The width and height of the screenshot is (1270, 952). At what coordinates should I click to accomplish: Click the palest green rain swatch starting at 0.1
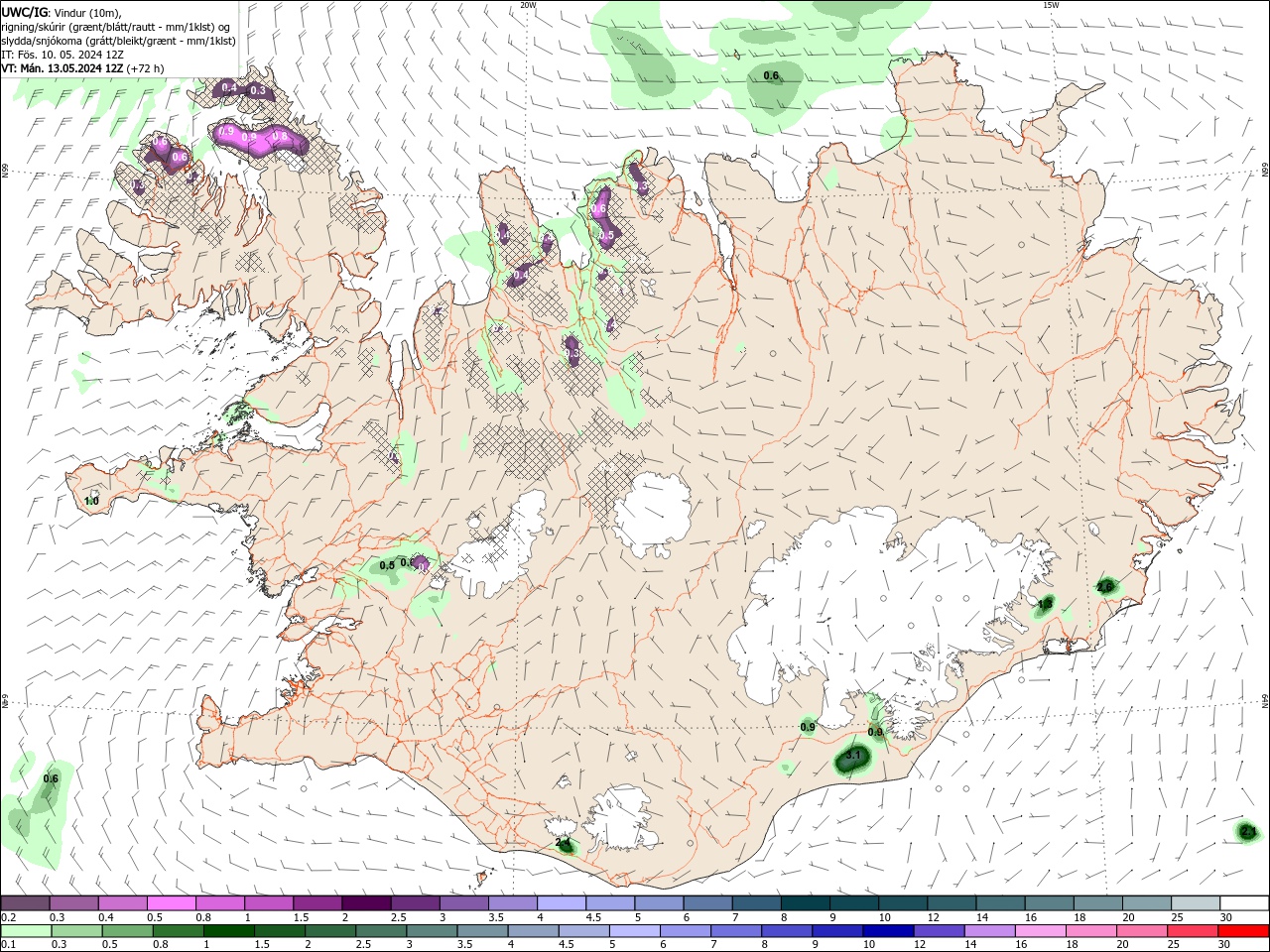pos(27,931)
